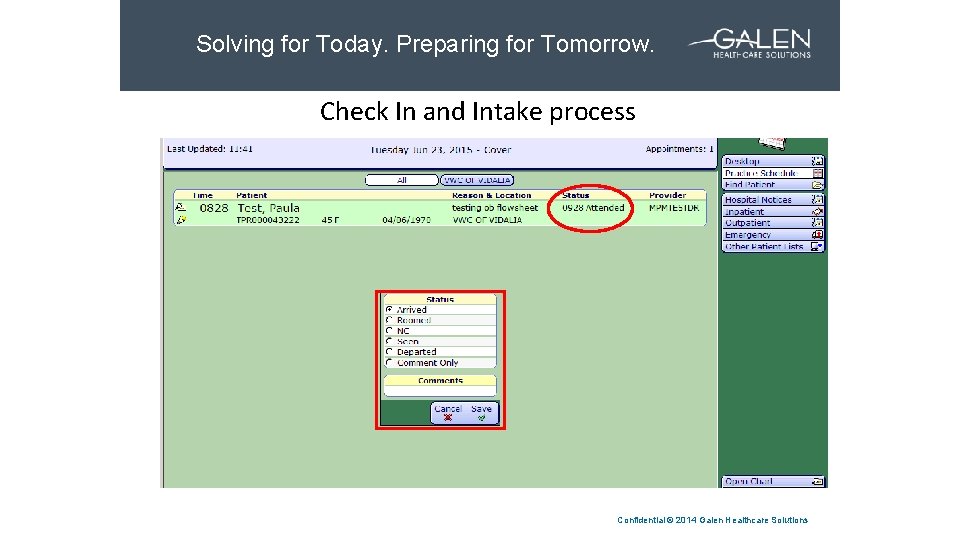Select the All location filter tab
The height and width of the screenshot is (540, 960).
click(402, 180)
